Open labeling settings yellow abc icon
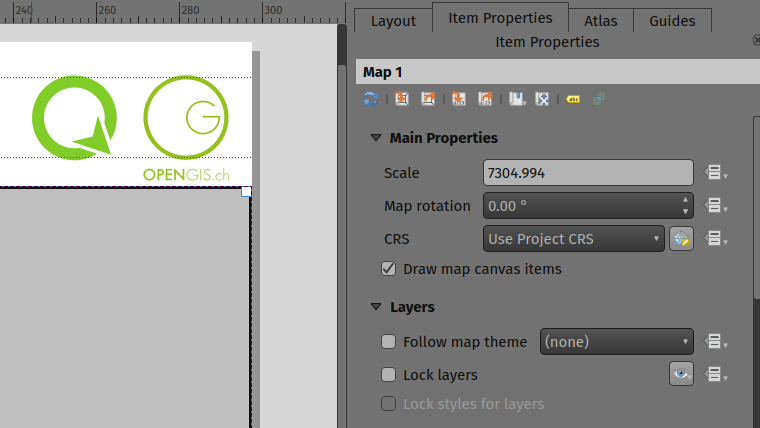The image size is (760, 428). point(573,99)
